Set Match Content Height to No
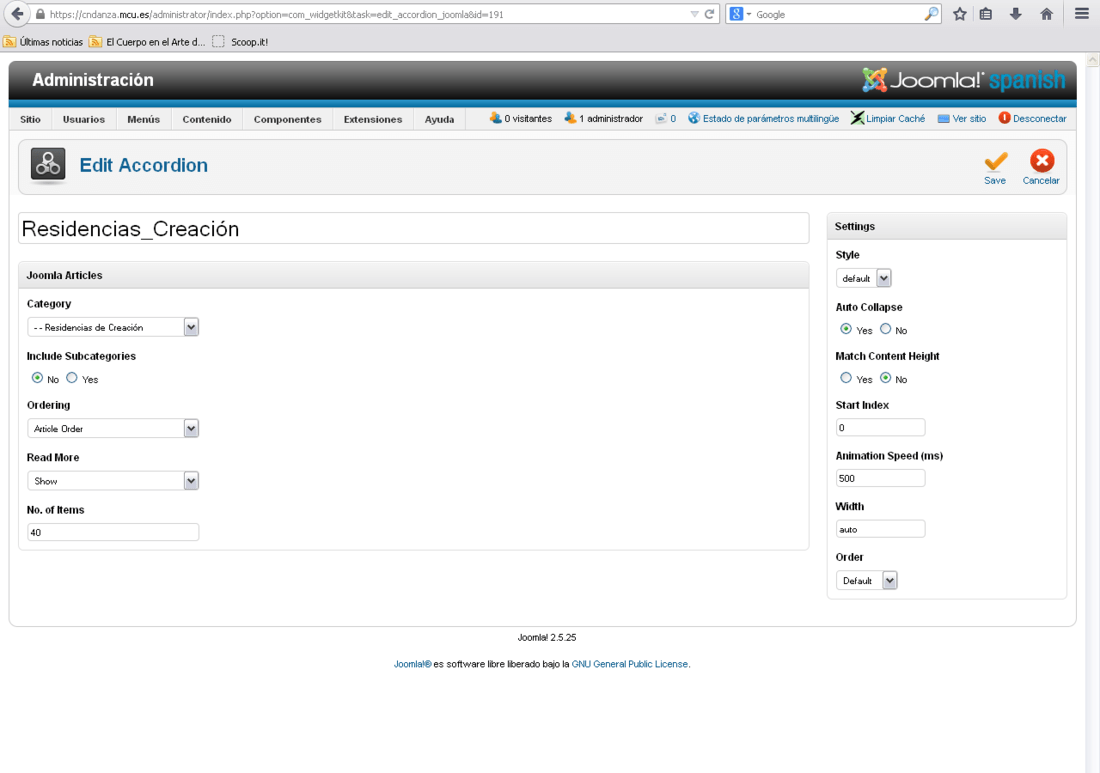This screenshot has width=1100, height=773. (885, 378)
